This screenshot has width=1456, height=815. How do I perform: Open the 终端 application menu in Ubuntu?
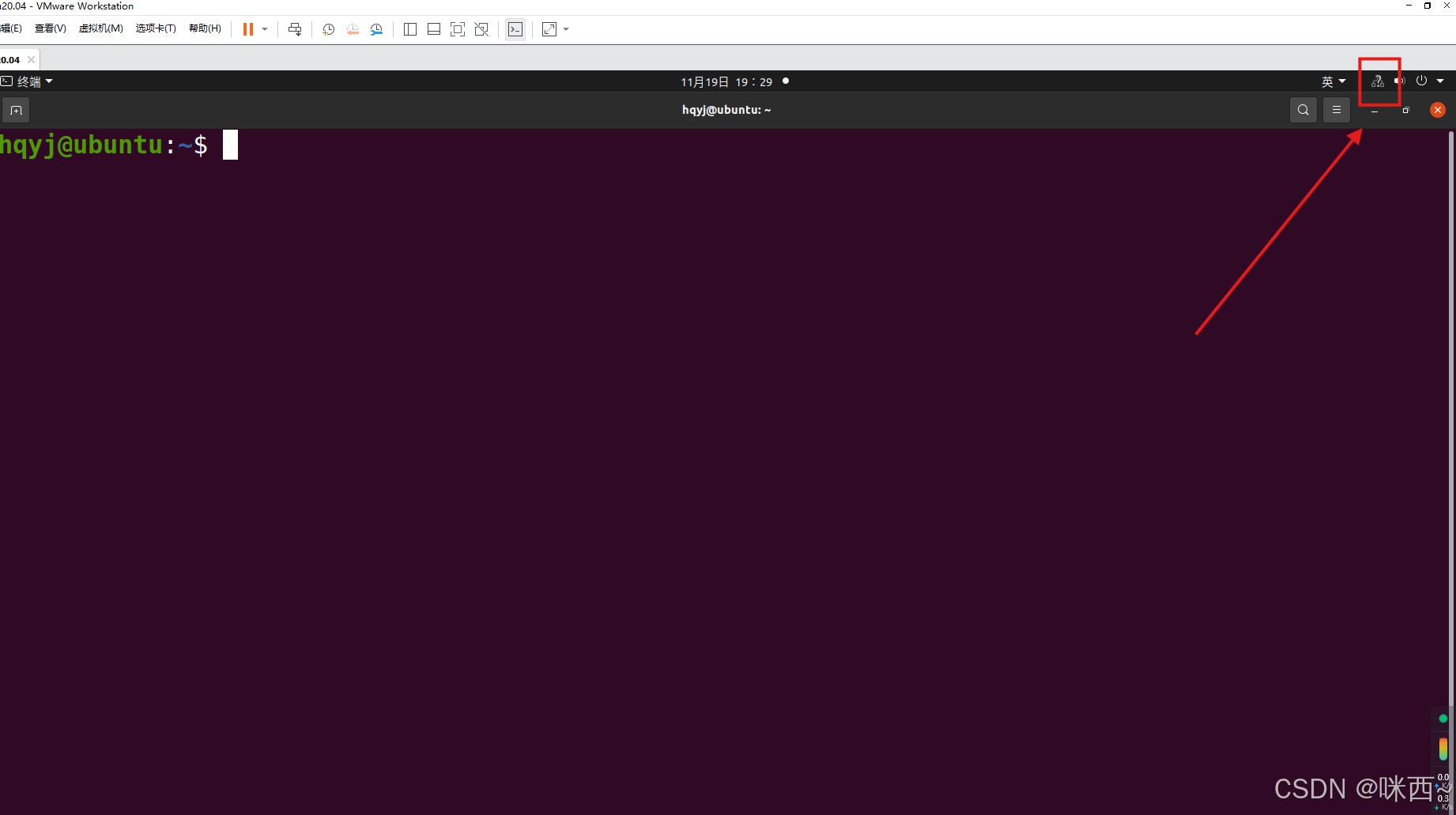27,81
